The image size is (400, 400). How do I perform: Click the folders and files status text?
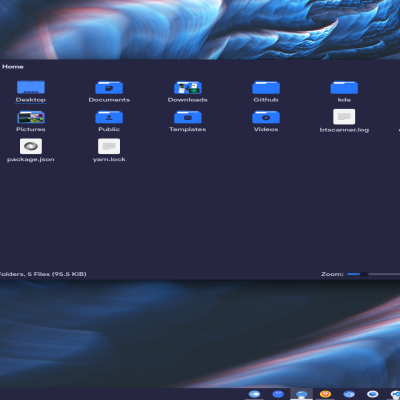click(x=43, y=274)
